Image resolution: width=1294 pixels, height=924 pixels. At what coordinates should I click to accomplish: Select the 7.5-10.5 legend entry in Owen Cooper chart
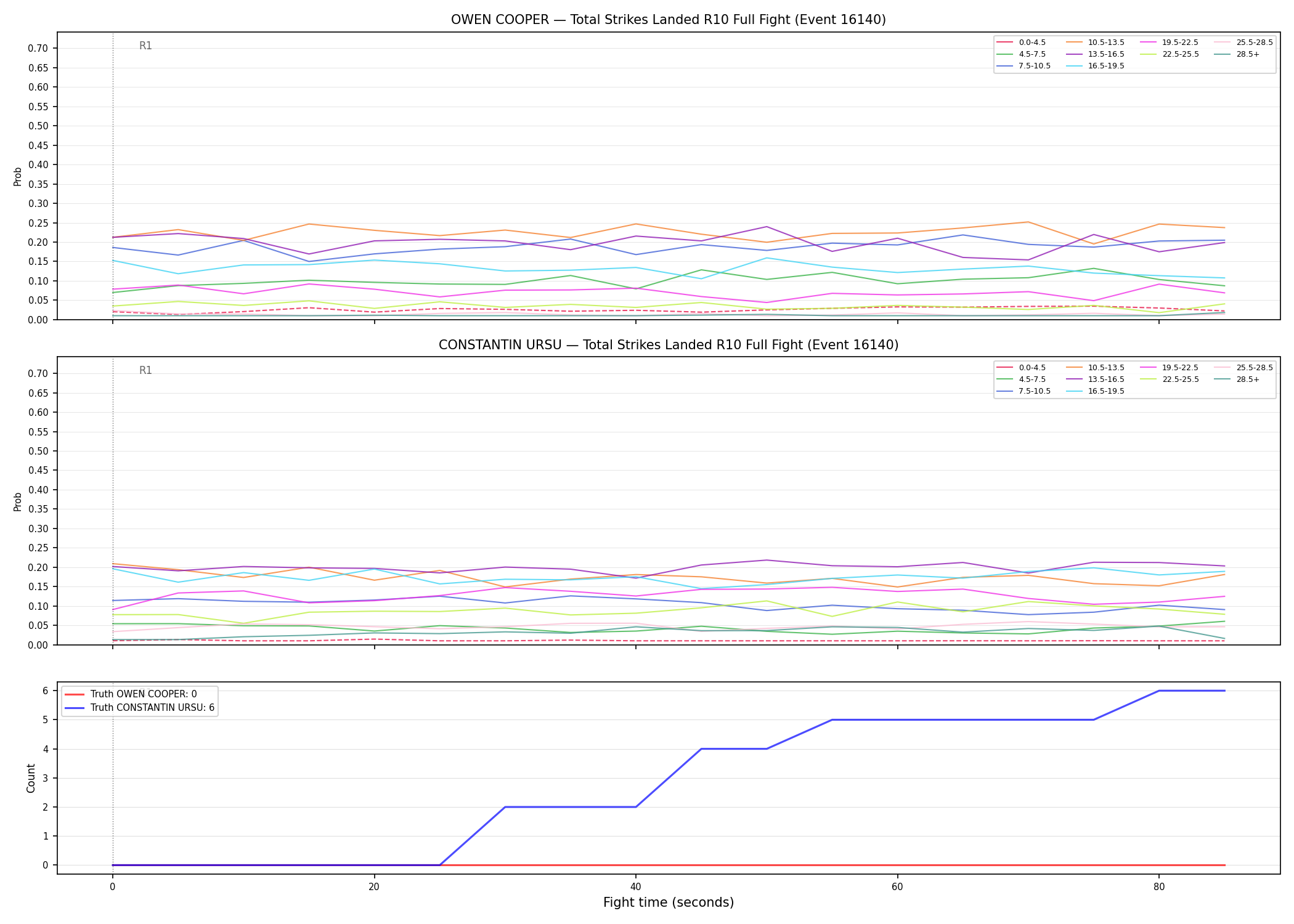coord(1023,66)
